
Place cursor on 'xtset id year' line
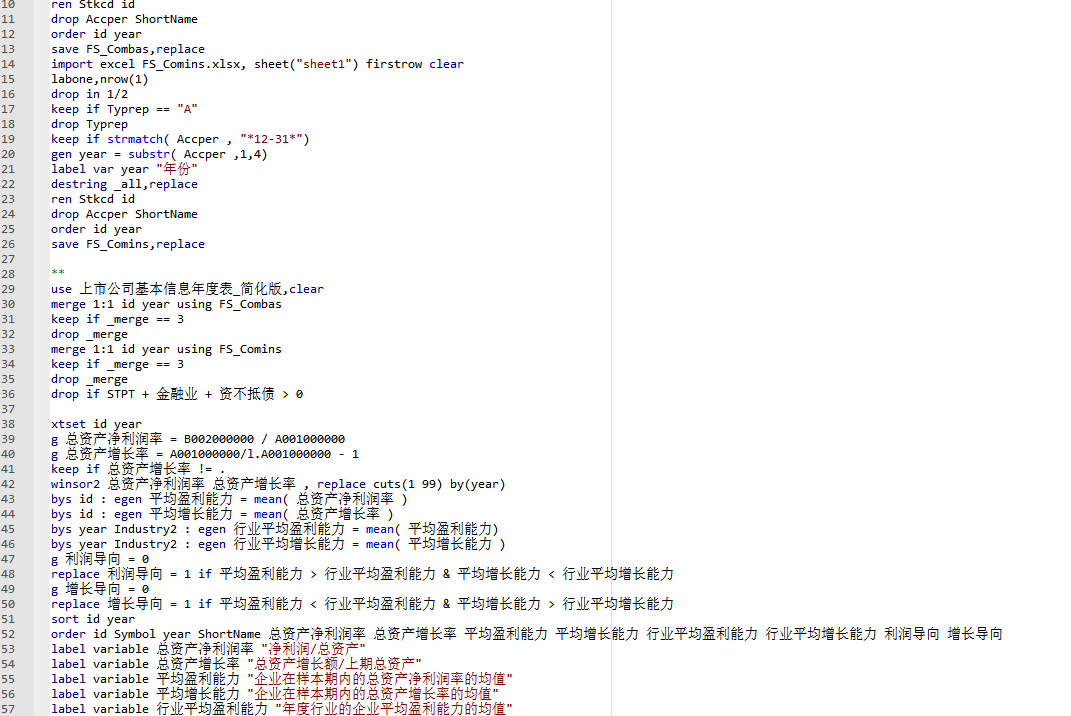(96, 424)
